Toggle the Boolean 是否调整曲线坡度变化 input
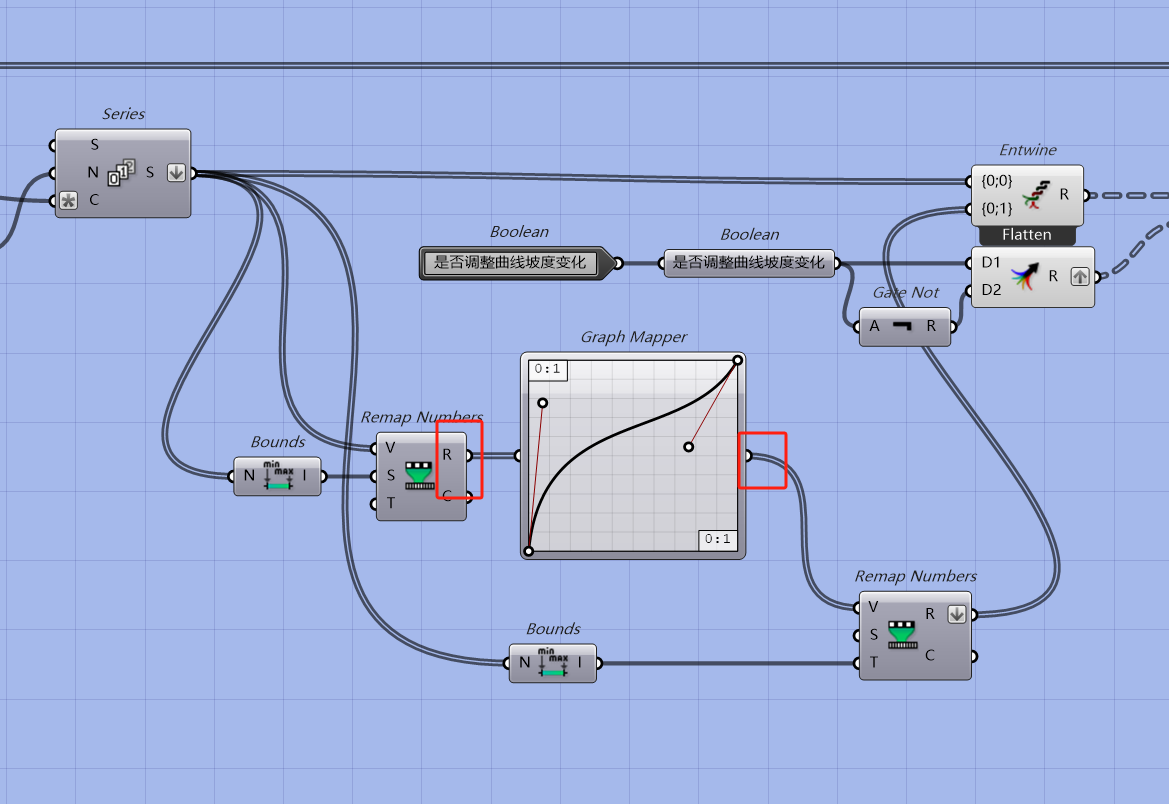This screenshot has height=804, width=1169. tap(511, 263)
